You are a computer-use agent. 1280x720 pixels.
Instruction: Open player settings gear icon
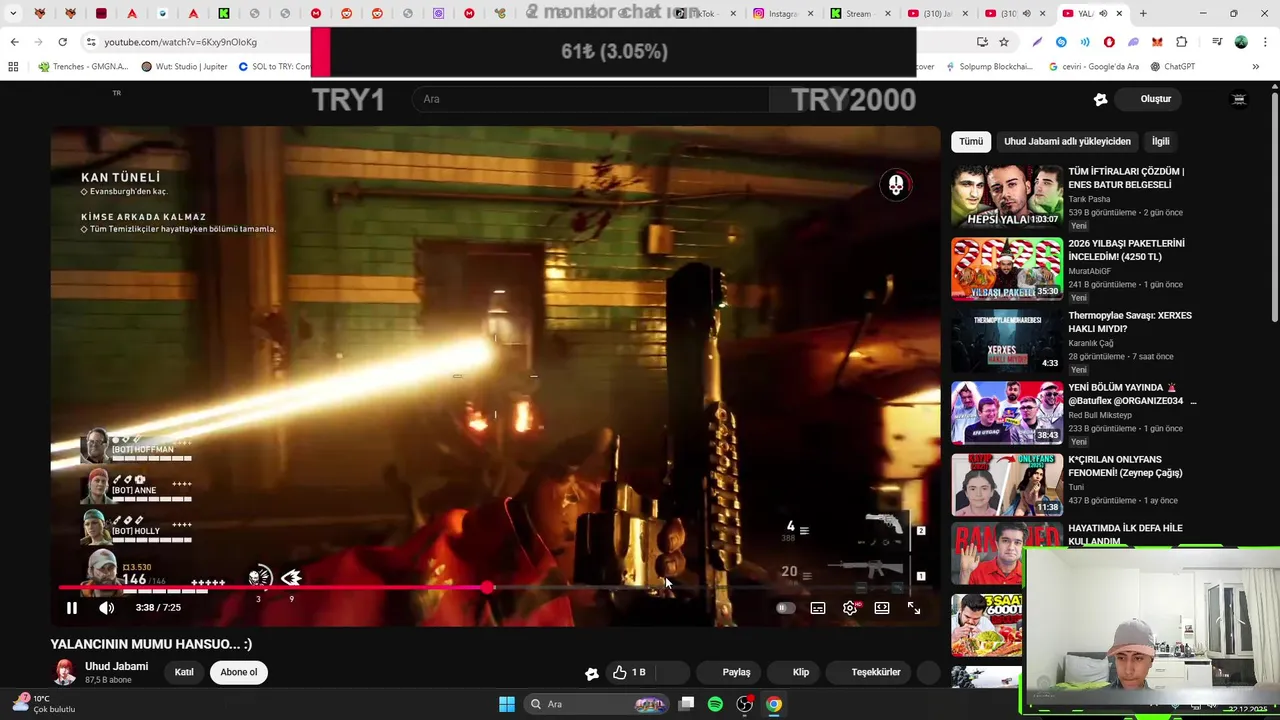(x=850, y=608)
